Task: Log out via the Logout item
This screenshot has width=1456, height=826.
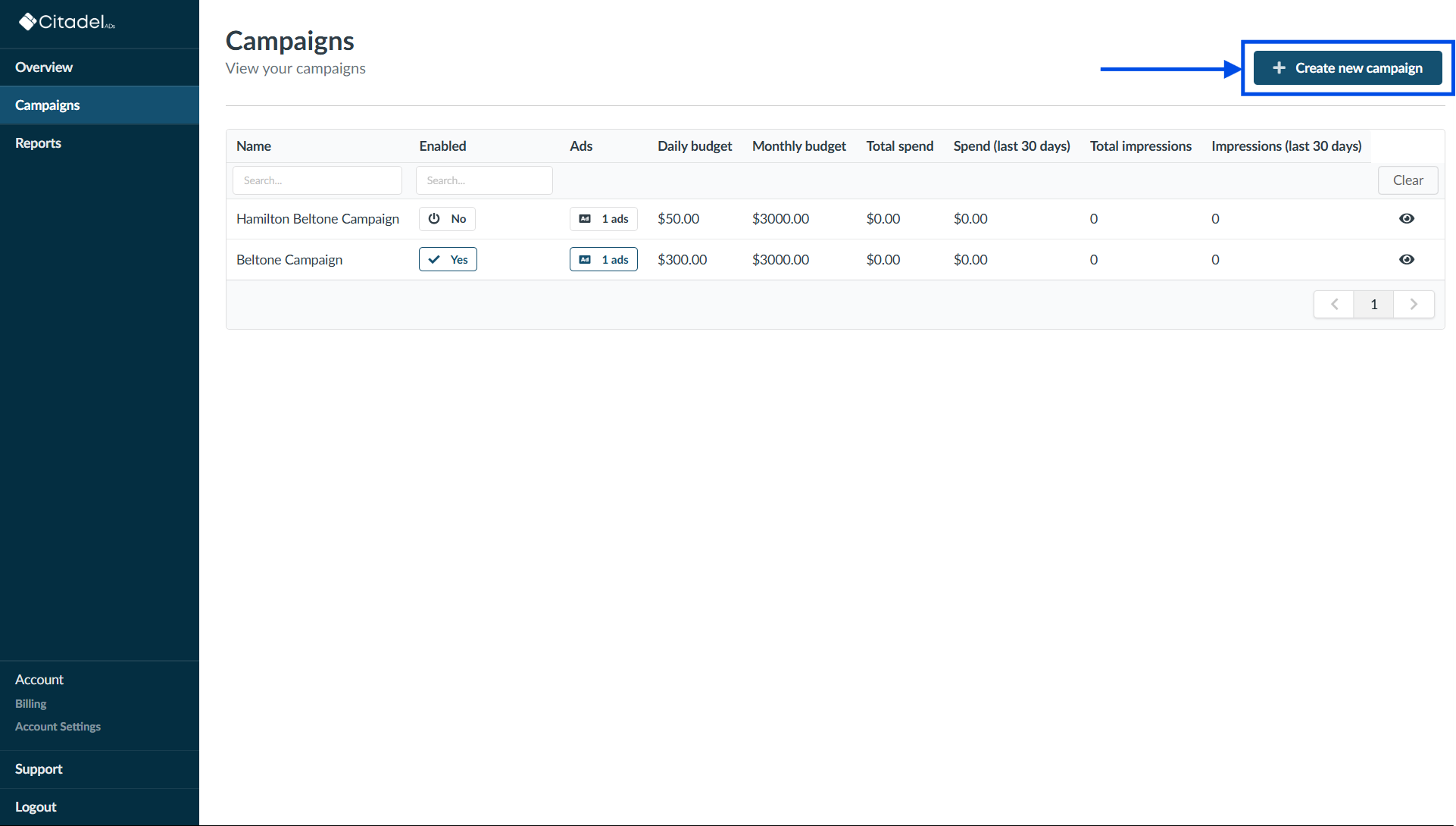Action: pos(36,807)
